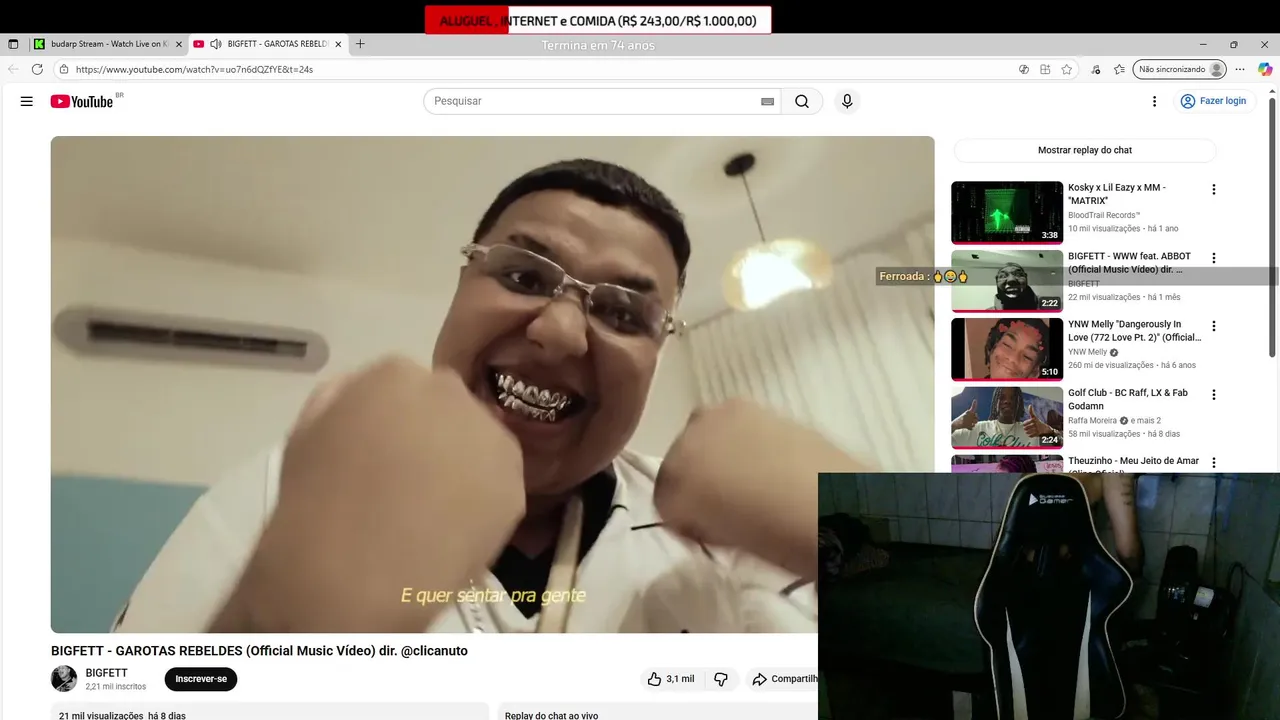1280x720 pixels.
Task: Switch to the budarp Stream Kick tab
Action: pyautogui.click(x=107, y=44)
